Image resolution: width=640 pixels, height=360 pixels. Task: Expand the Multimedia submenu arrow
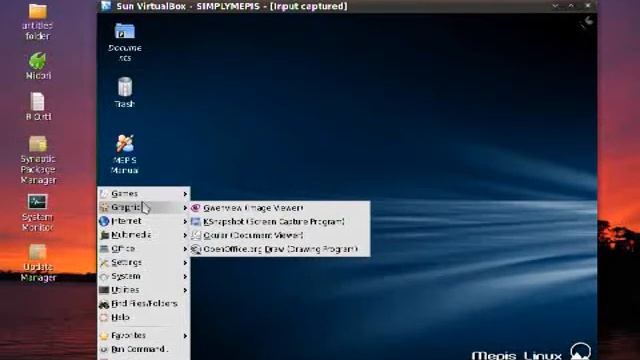(185, 235)
